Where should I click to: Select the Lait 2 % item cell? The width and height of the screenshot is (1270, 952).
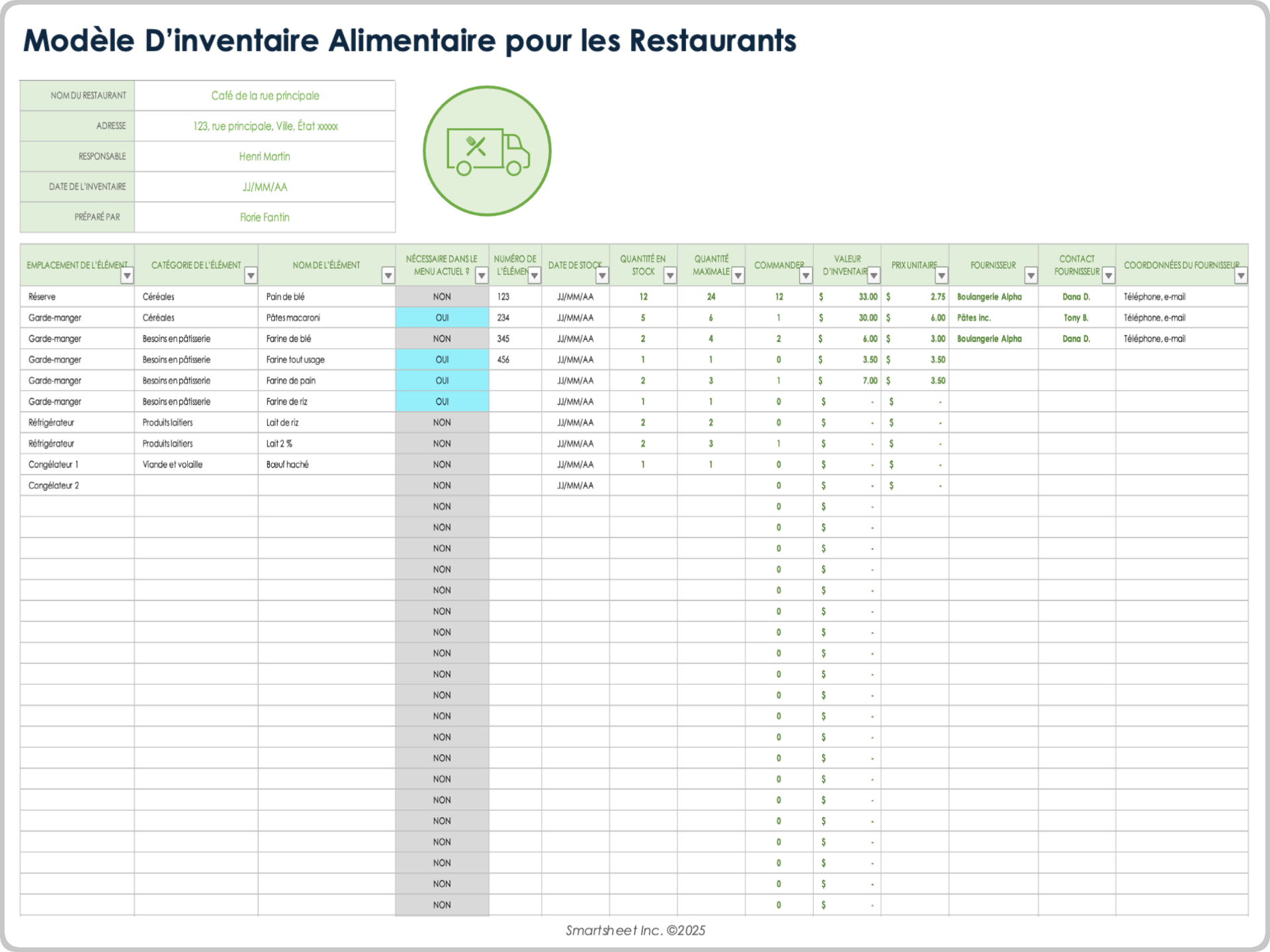[x=327, y=444]
